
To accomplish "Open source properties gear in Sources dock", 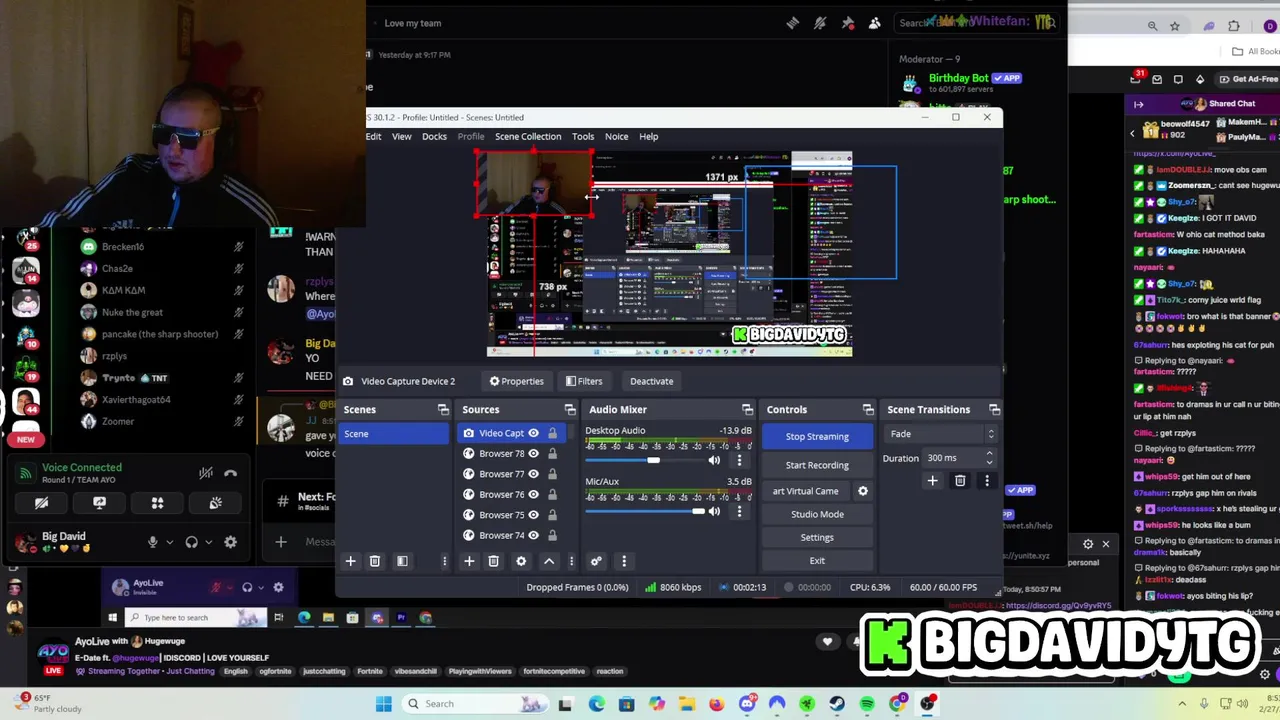I will (521, 561).
